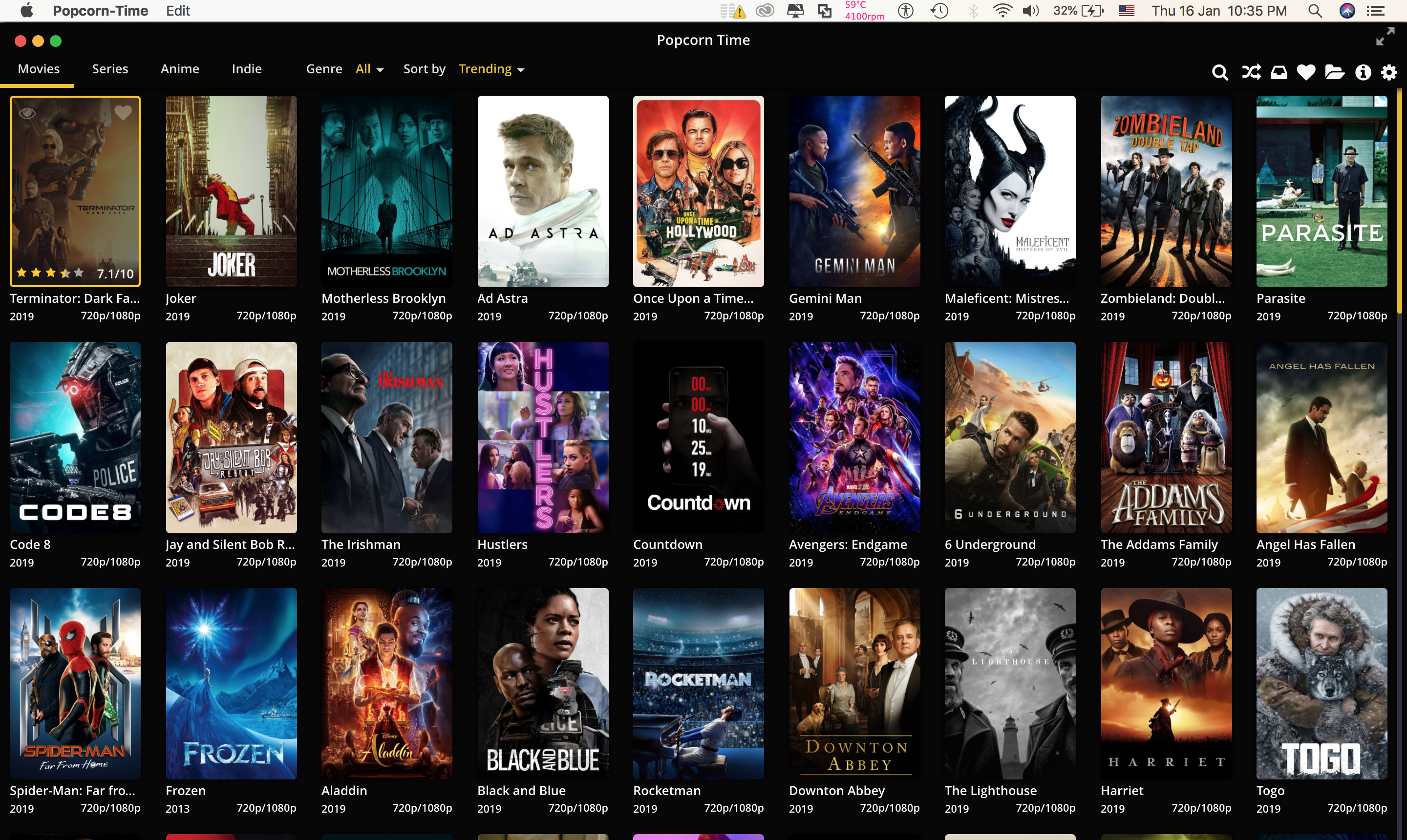Open The Irishman poster
Image resolution: width=1407 pixels, height=840 pixels.
coord(387,438)
